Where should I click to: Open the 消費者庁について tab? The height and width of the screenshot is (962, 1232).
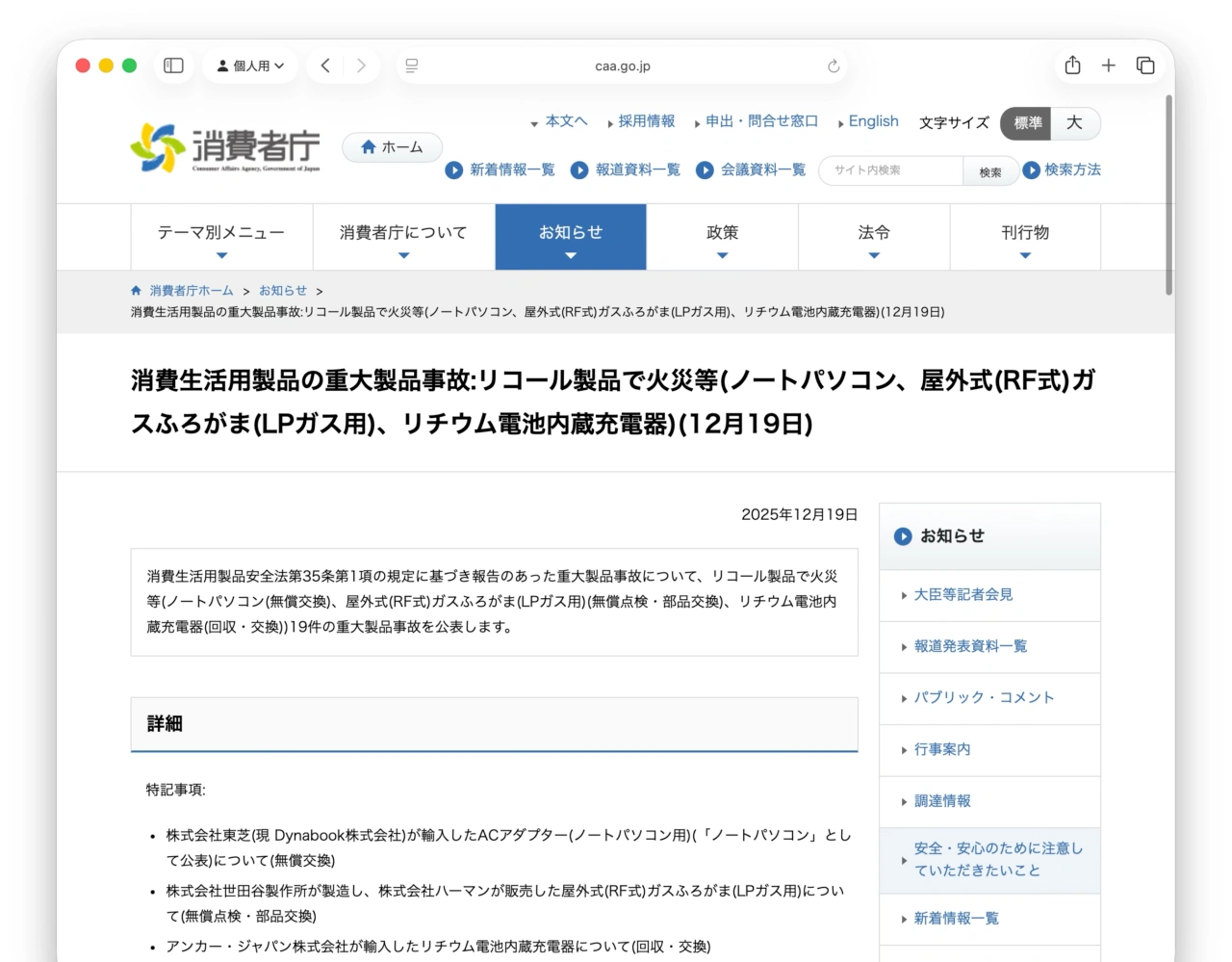pyautogui.click(x=401, y=237)
